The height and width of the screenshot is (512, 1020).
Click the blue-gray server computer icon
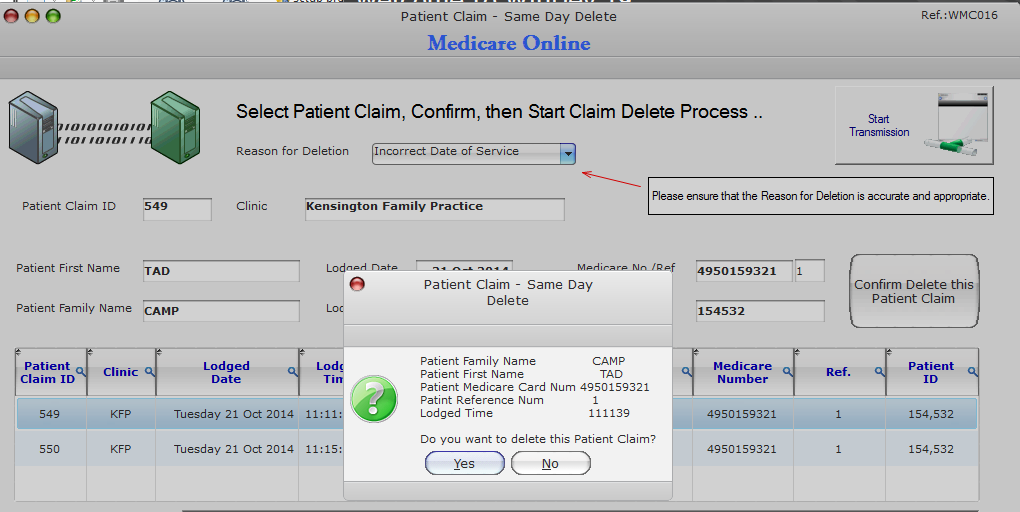pos(33,128)
